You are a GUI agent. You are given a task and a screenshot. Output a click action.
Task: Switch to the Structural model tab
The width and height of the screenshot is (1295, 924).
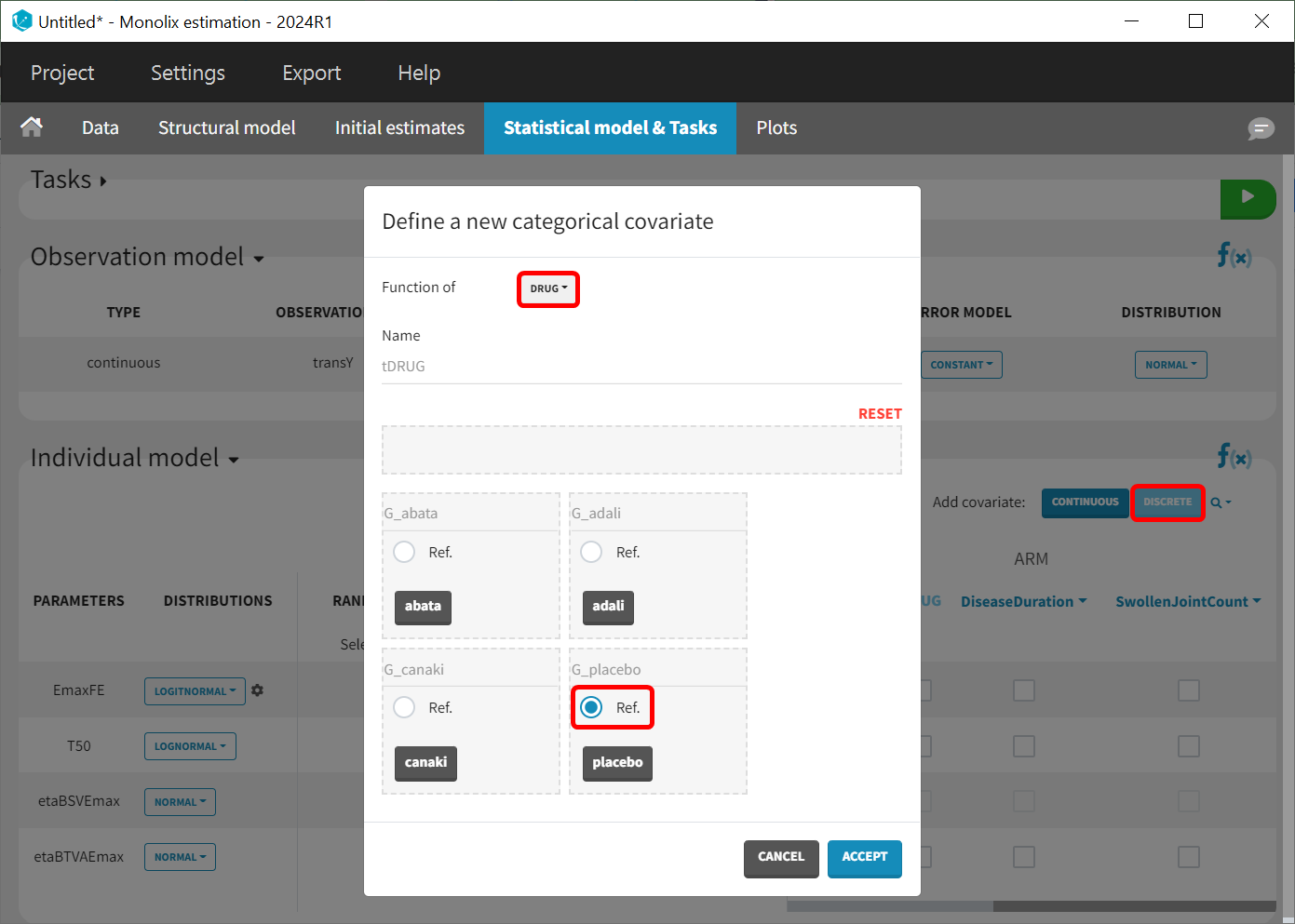tap(226, 127)
